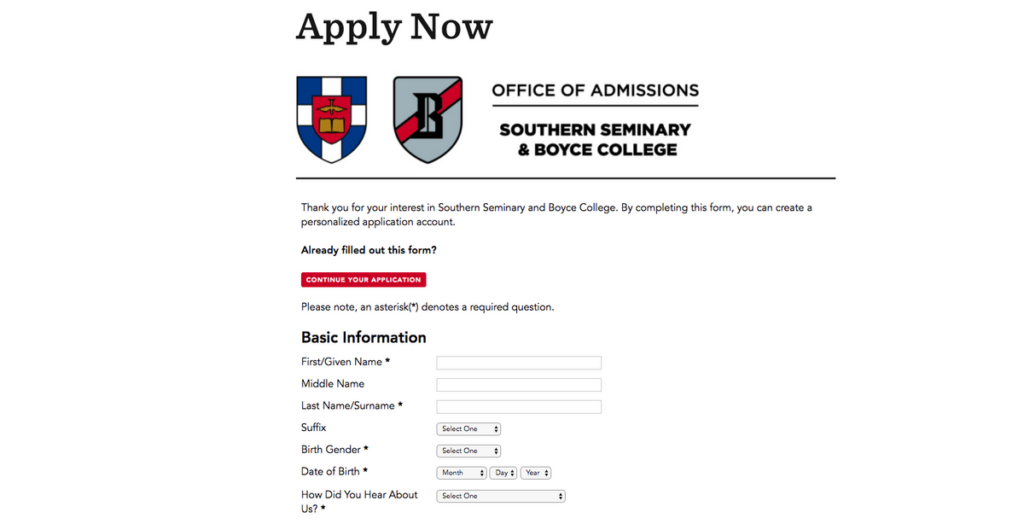
Task: Click the Already filled out this form text
Action: 369,250
